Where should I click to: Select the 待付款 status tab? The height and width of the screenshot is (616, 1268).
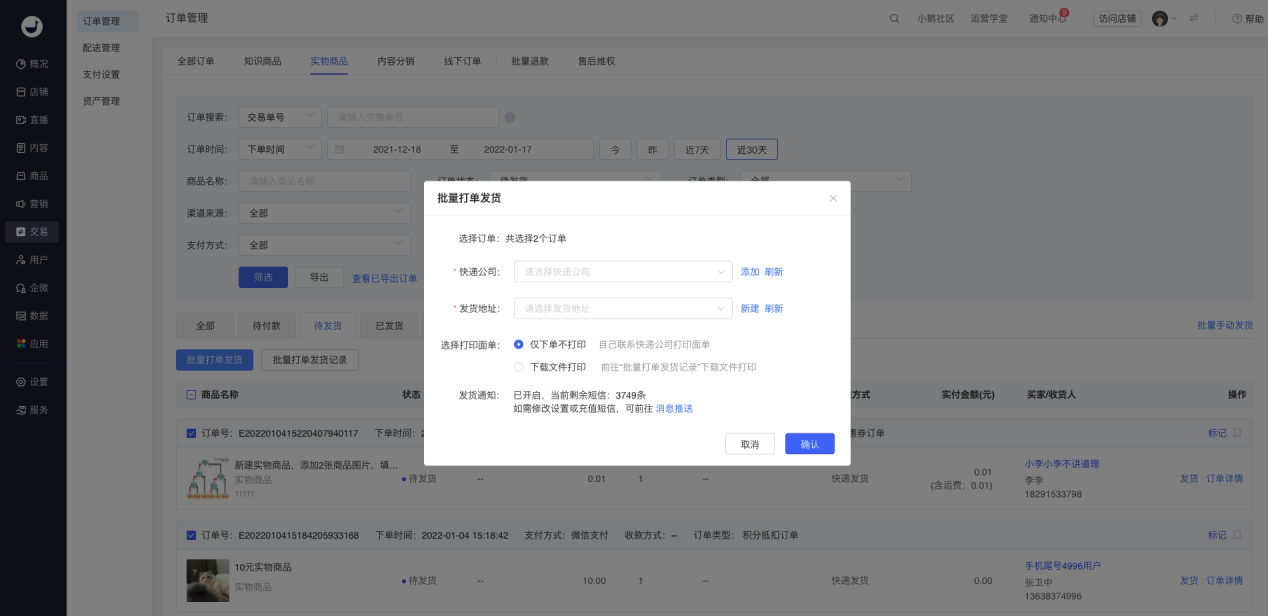[x=267, y=325]
